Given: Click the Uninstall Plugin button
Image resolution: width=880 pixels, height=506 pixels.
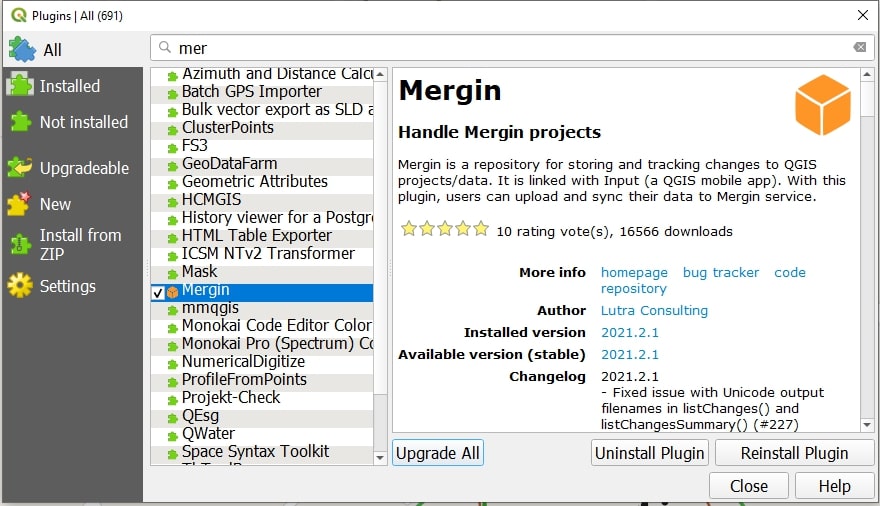Looking at the screenshot, I should [x=650, y=453].
